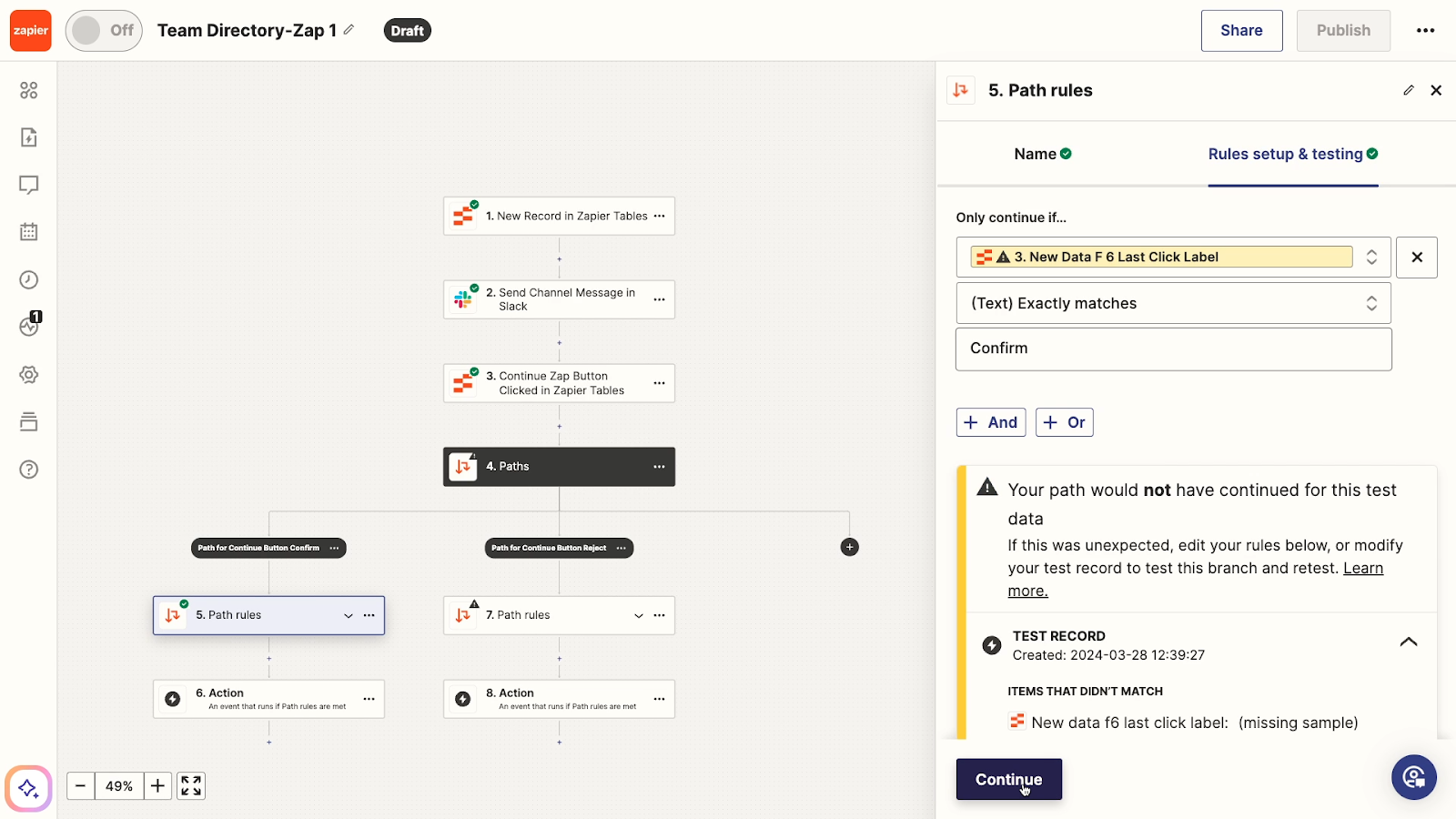Open the Zapier home logo

pos(30,30)
